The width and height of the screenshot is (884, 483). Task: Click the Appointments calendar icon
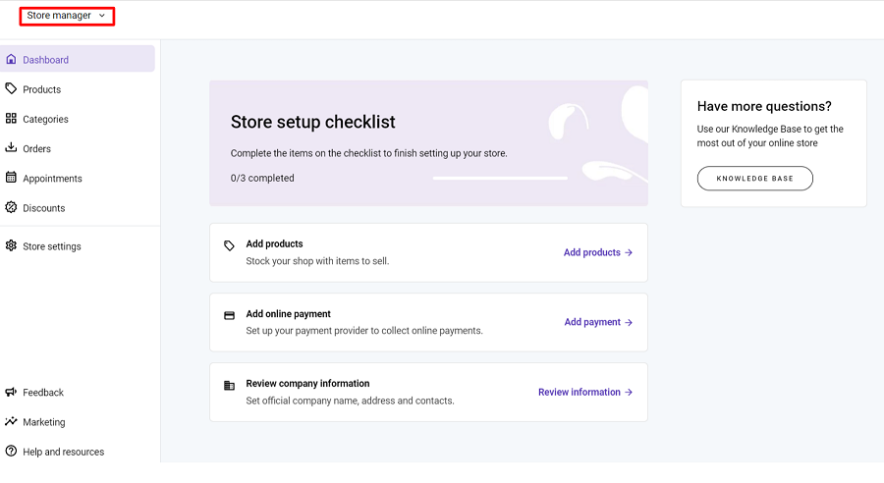pyautogui.click(x=11, y=178)
